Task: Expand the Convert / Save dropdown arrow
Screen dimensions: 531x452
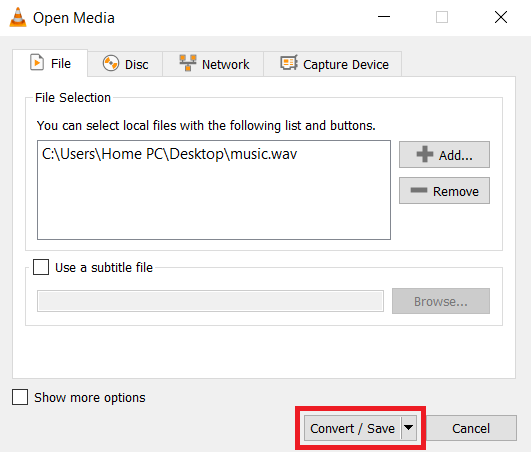Action: (x=409, y=428)
